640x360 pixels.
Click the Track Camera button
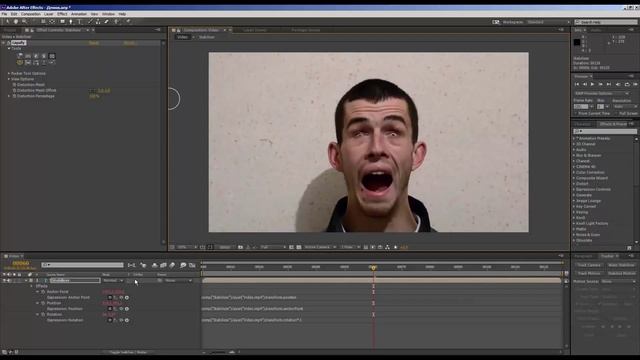(x=589, y=265)
